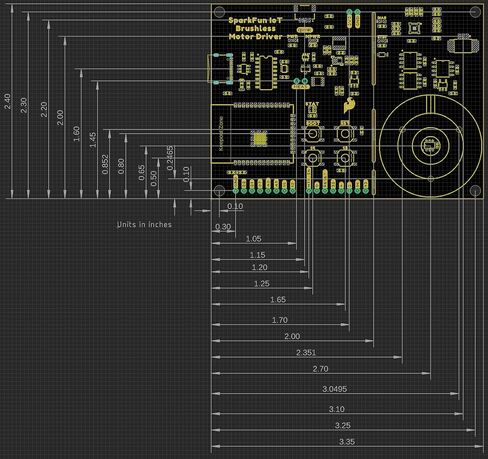Select the upright 0.10 horizontal dimension label
488x459 pixels.
coord(235,206)
